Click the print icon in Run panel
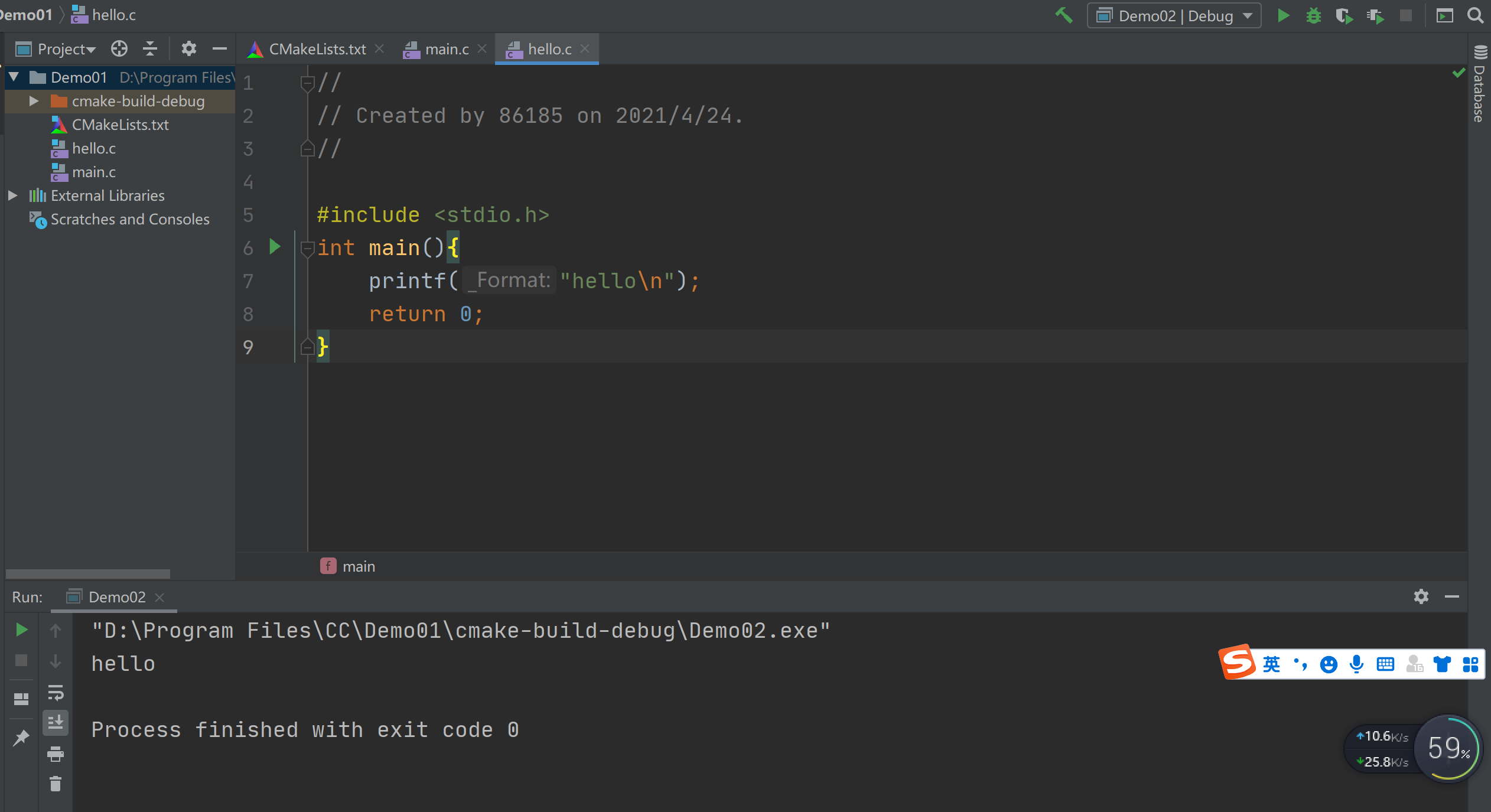Image resolution: width=1491 pixels, height=812 pixels. [56, 754]
